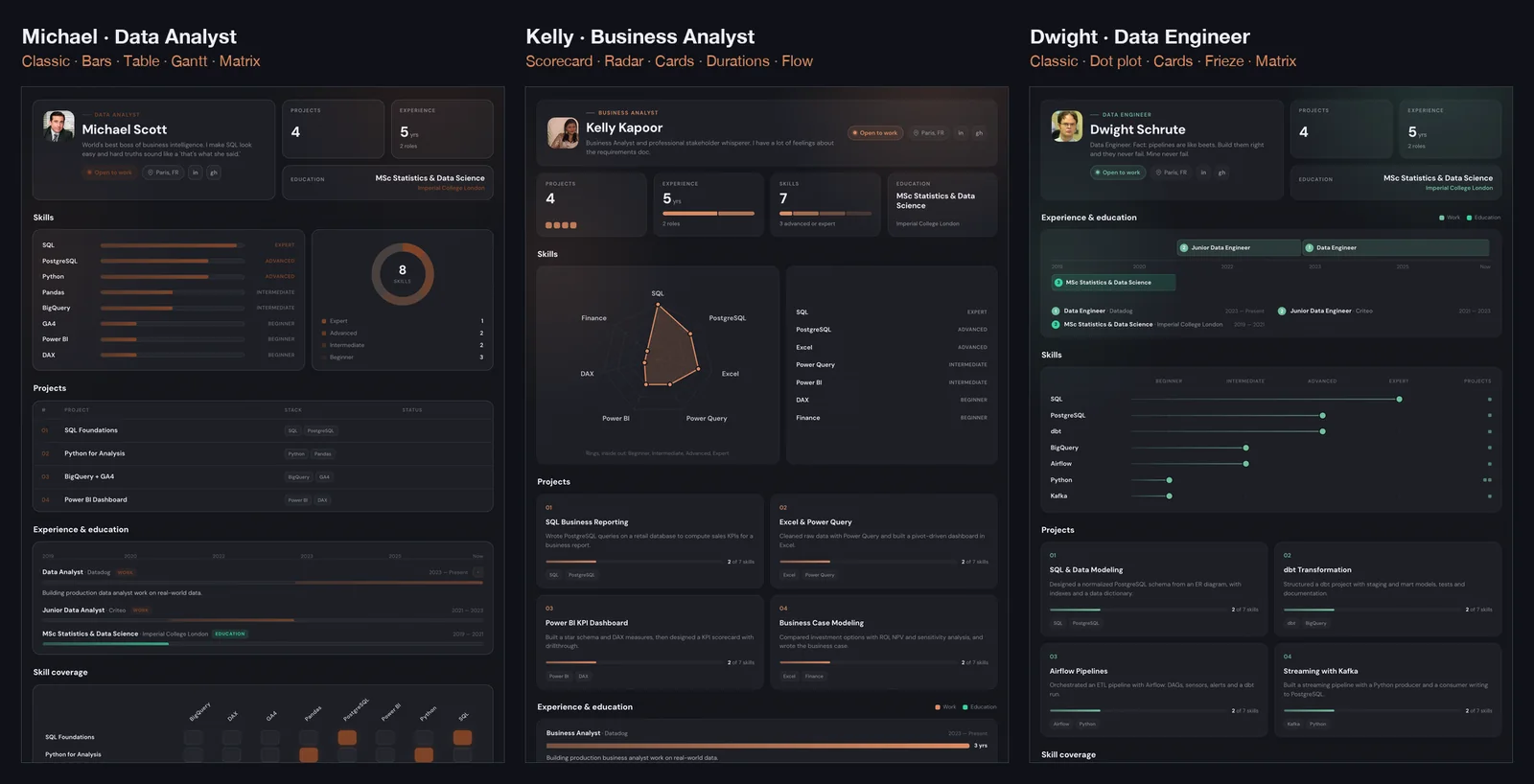Click Kelly Kapoor's Paris, FR location chip
The image size is (1534, 784).
(x=929, y=133)
